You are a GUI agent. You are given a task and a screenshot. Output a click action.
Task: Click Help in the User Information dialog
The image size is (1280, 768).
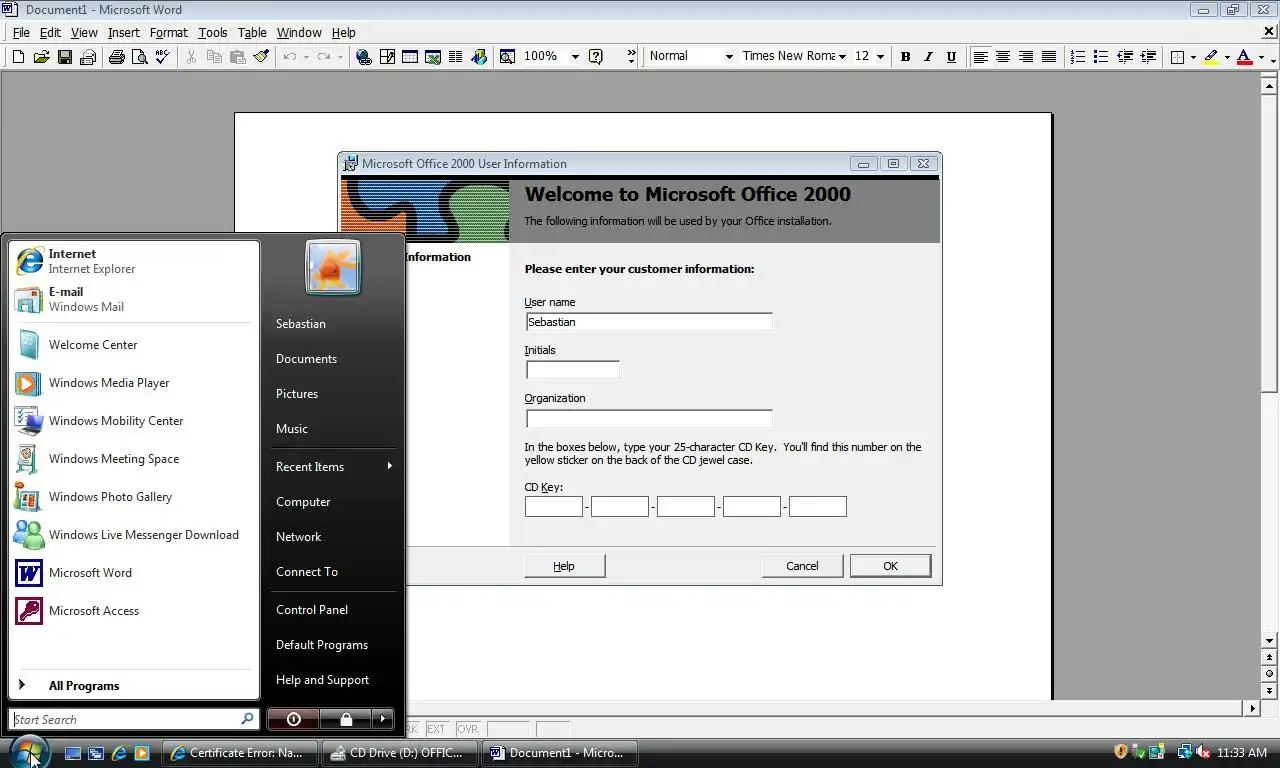coord(564,566)
